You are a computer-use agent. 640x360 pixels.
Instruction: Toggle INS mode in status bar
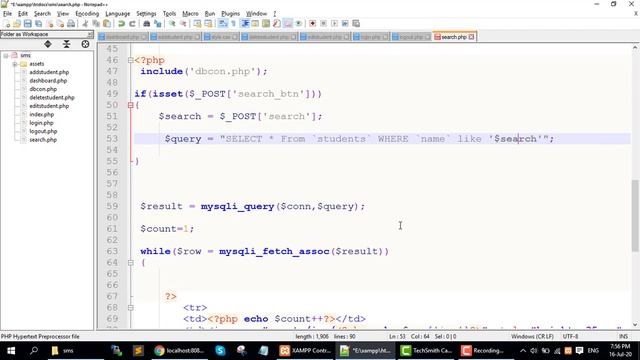pos(623,336)
